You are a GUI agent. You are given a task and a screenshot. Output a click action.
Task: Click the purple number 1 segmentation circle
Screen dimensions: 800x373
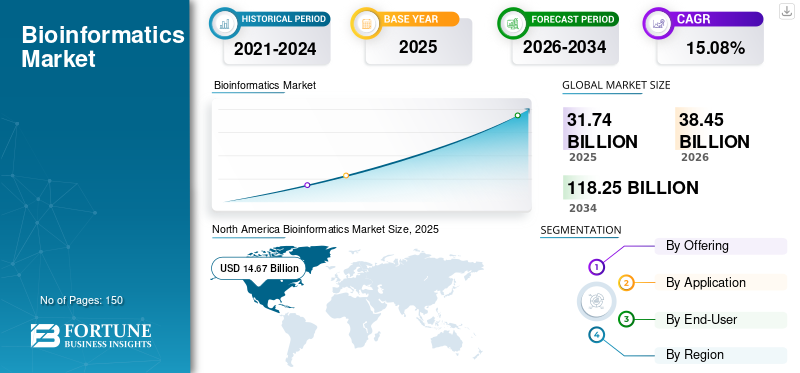pos(596,266)
